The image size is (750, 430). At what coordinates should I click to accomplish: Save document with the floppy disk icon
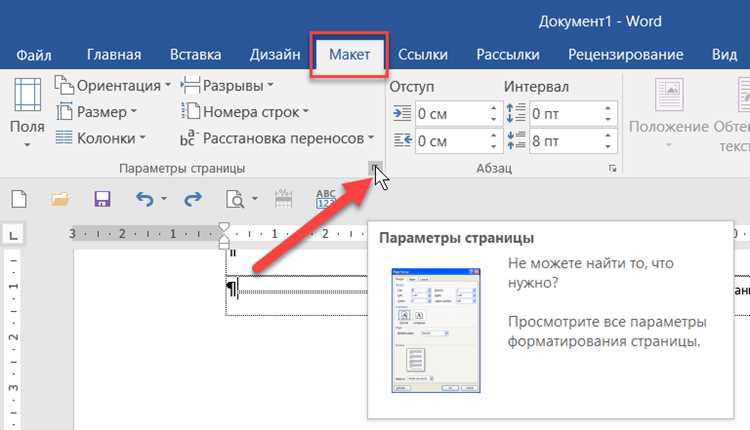pos(102,198)
